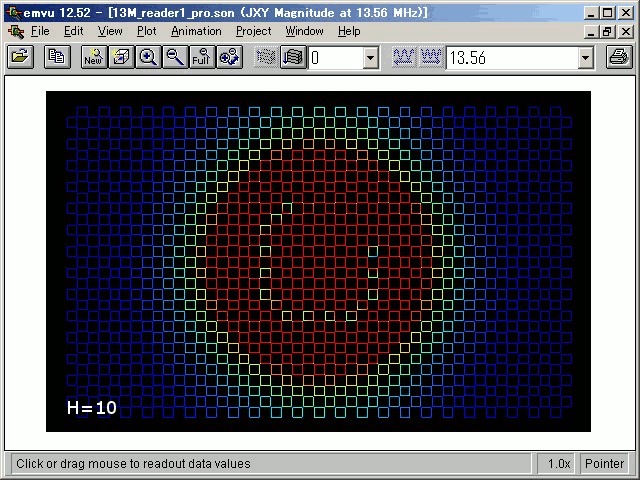Click the emvu application icon in title bar
The image size is (640, 480).
click(14, 13)
